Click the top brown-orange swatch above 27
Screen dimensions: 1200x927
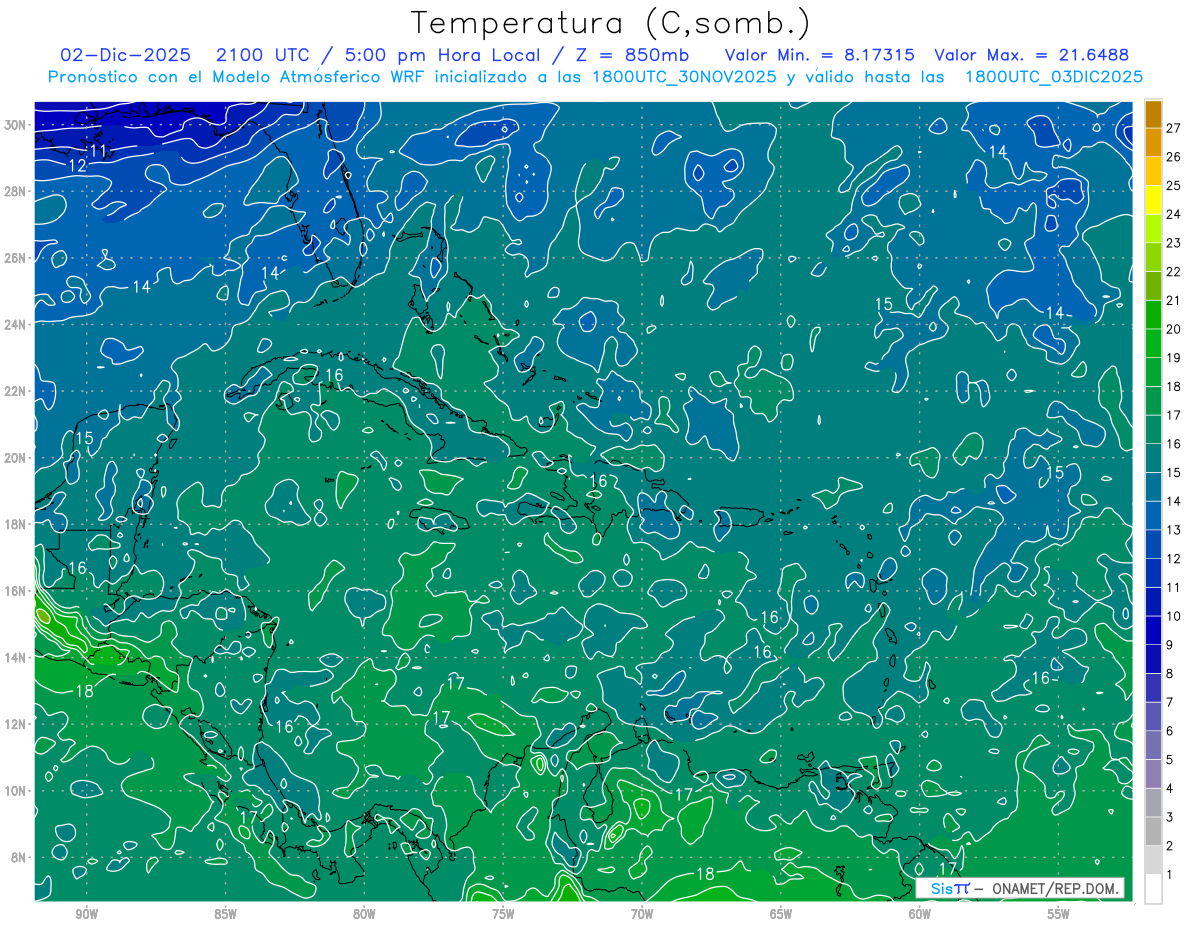pos(1153,113)
